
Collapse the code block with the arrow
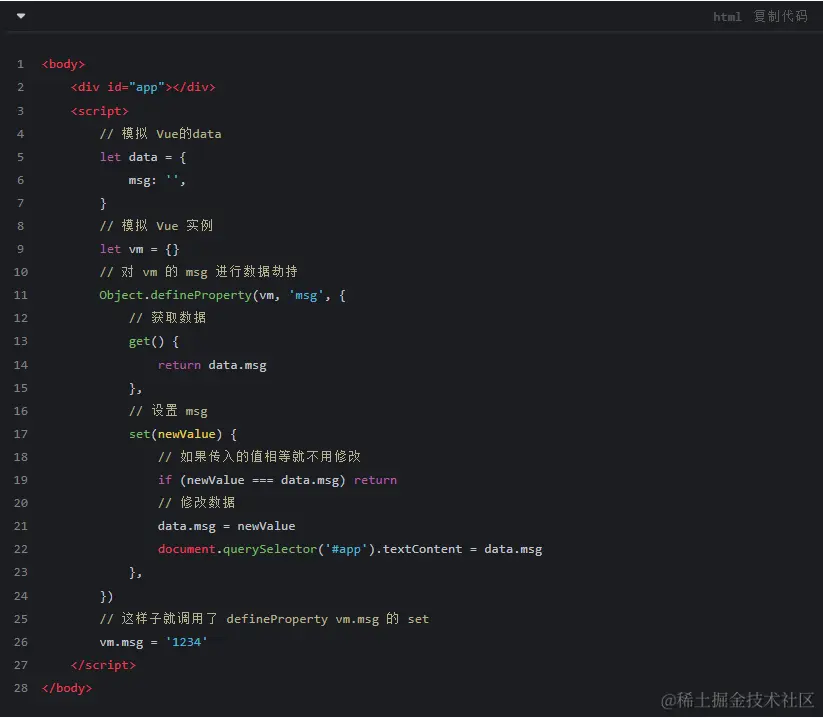pos(21,16)
